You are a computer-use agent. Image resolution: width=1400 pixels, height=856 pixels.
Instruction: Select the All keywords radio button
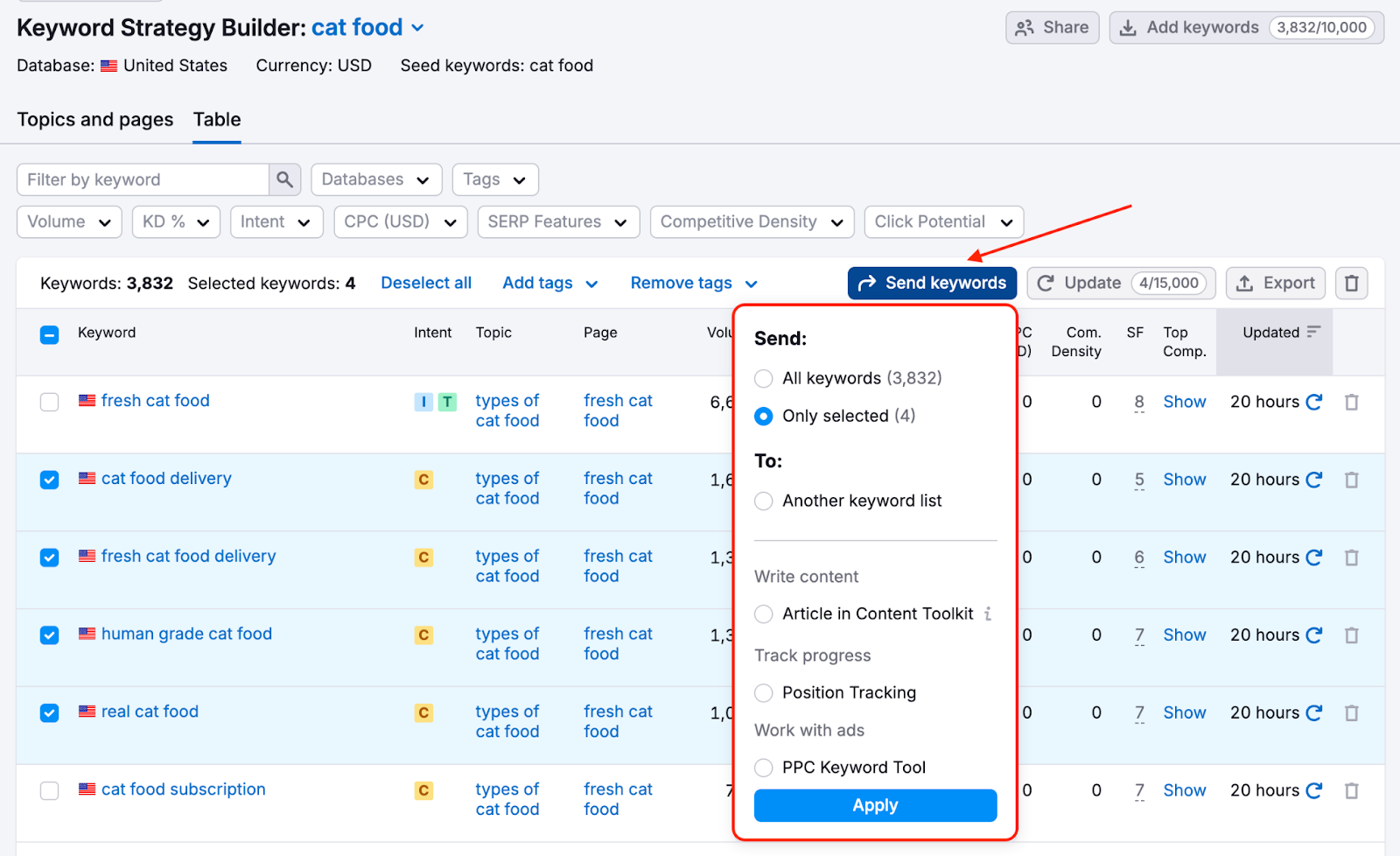(762, 378)
